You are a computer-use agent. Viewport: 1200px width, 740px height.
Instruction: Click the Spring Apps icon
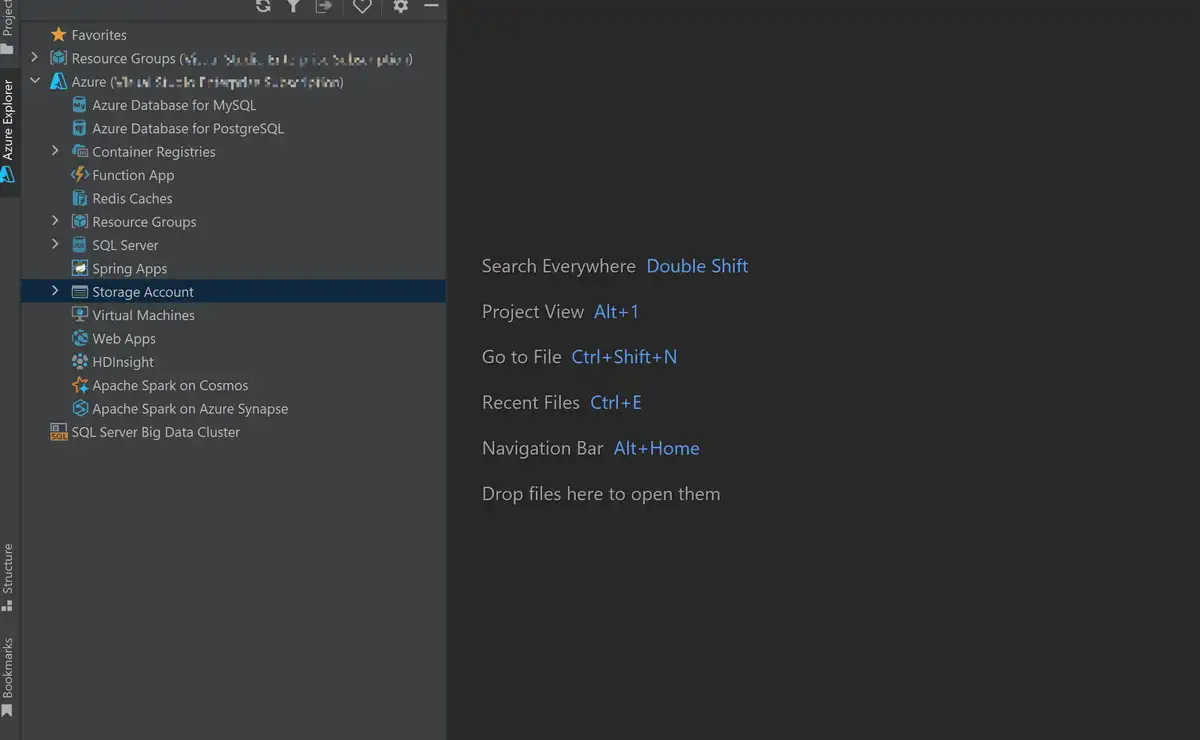click(80, 268)
